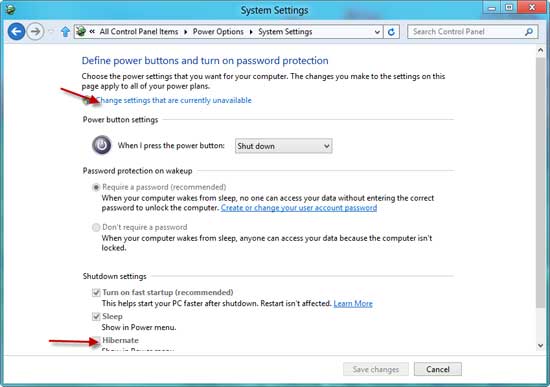Toggle Turn on fast startup checkbox
Image resolution: width=550 pixels, height=387 pixels.
[x=96, y=292]
